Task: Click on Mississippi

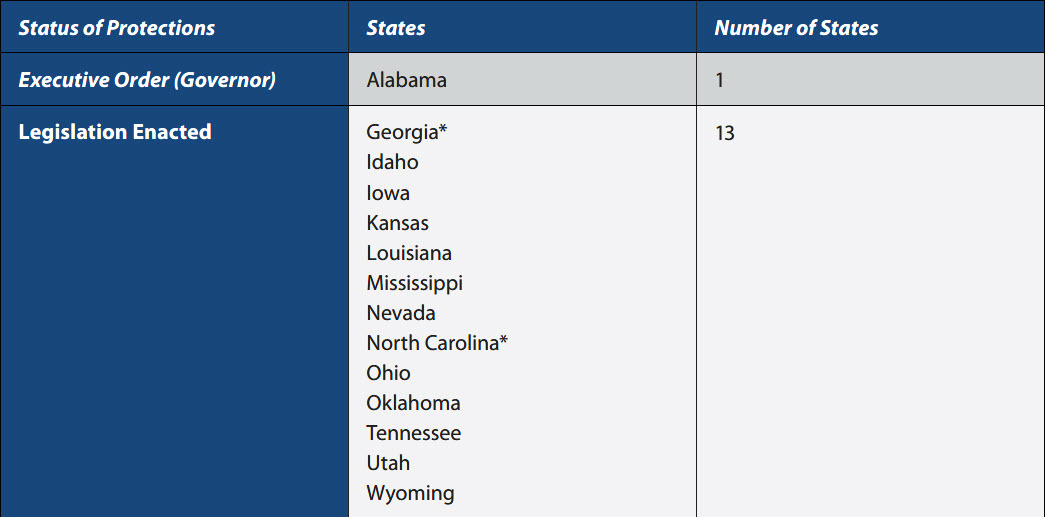Action: point(414,283)
